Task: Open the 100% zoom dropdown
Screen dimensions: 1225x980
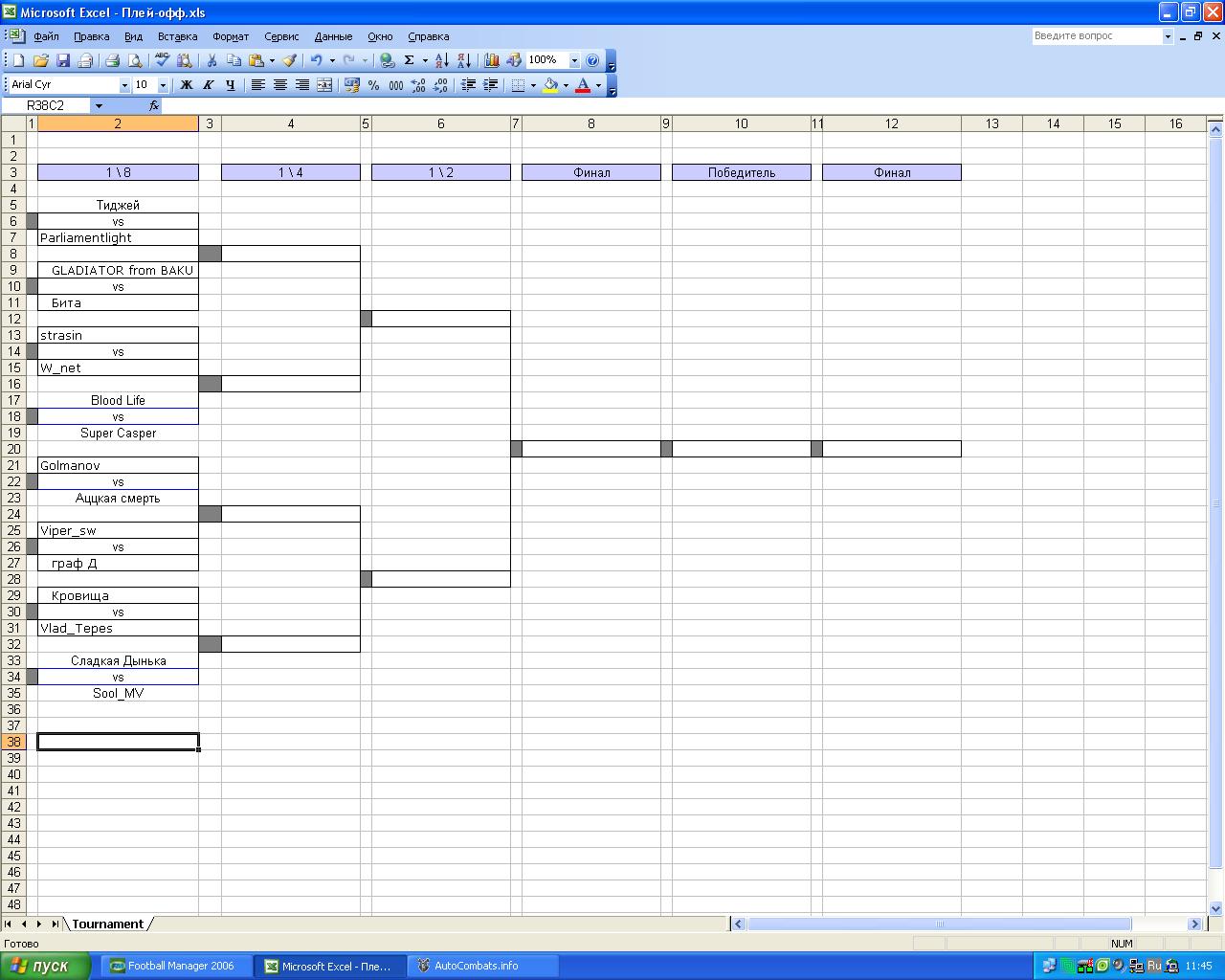Action: point(574,60)
